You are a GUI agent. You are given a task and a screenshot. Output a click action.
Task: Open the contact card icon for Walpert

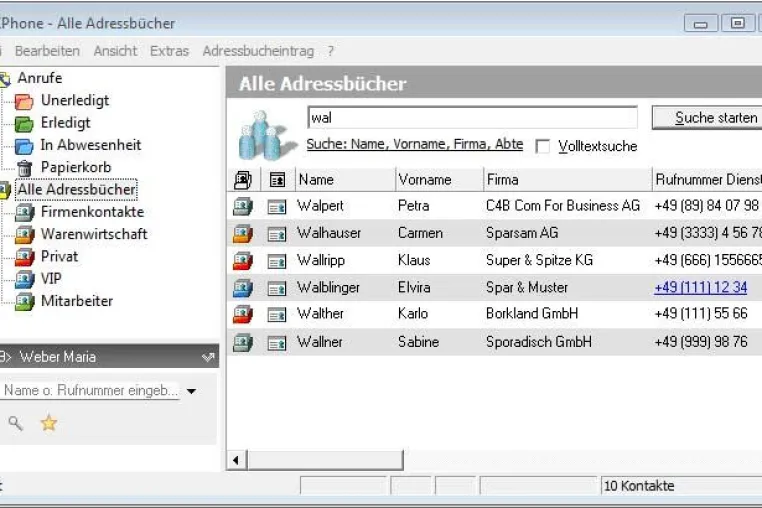277,208
